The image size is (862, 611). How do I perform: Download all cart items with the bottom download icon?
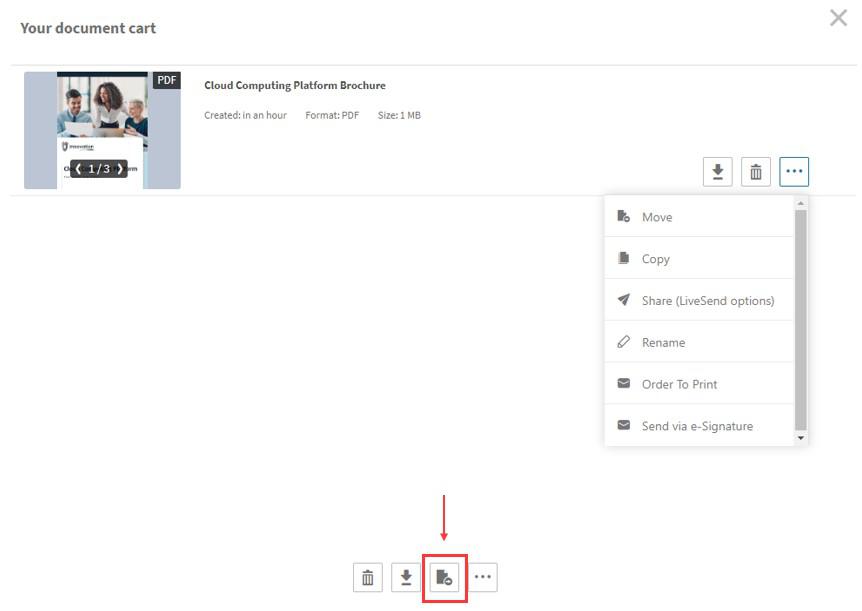(x=406, y=577)
